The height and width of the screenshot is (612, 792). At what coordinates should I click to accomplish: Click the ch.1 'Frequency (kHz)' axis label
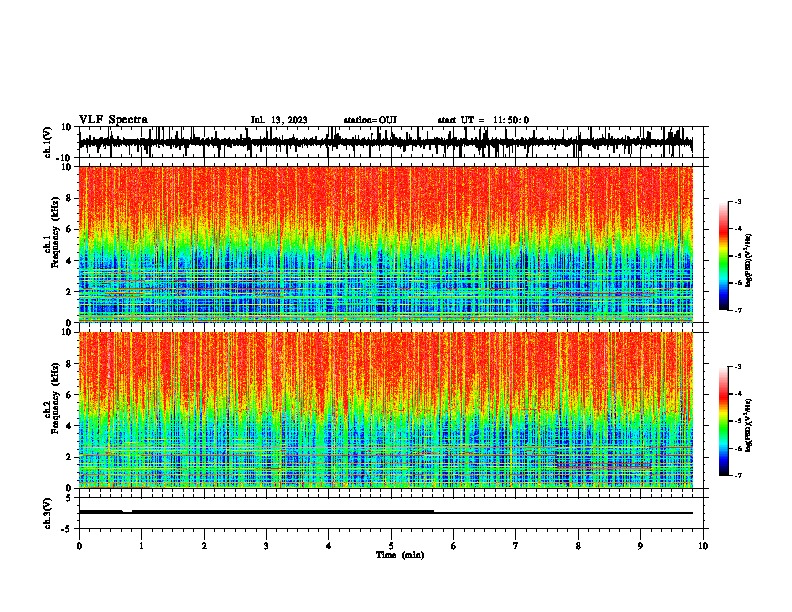pyautogui.click(x=55, y=232)
